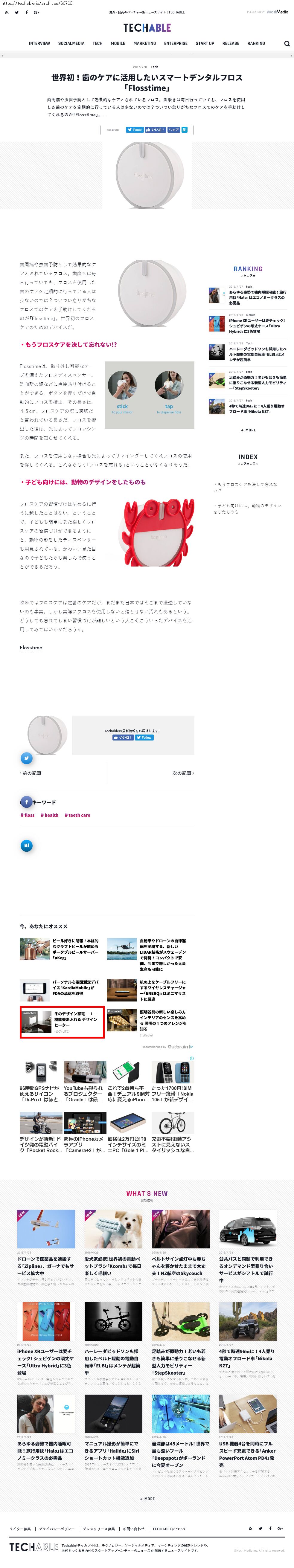Image resolution: width=294 pixels, height=1568 pixels.
Task: Click the floating round Twitter share button
Action: 26,758
